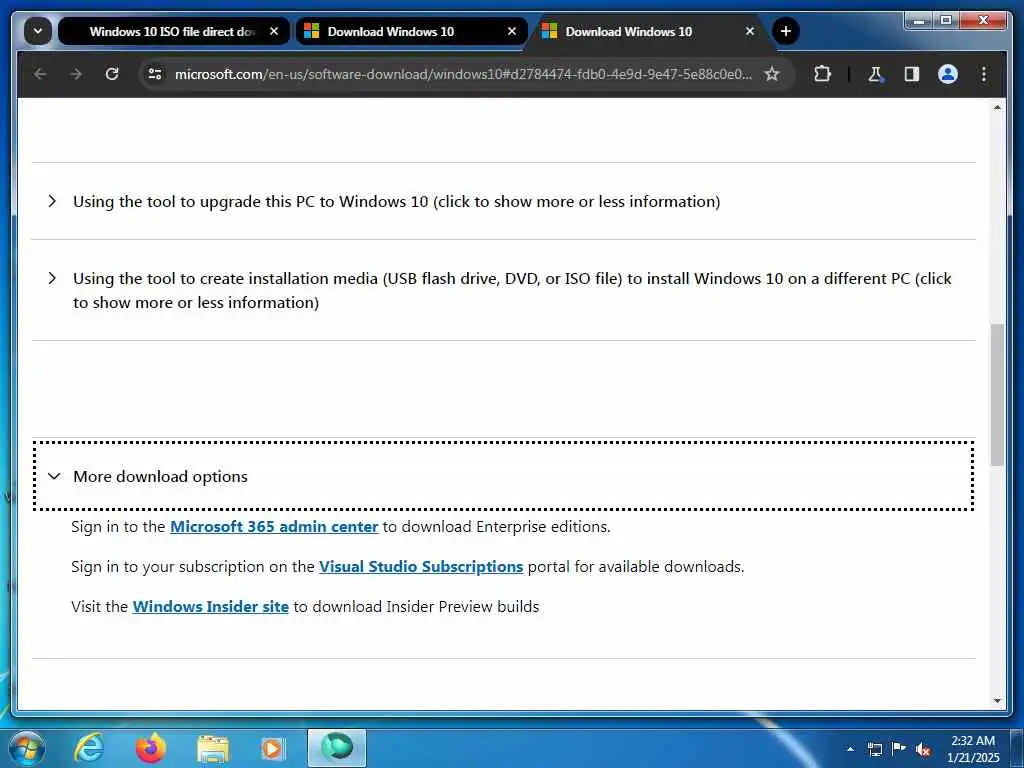Viewport: 1024px width, 768px height.
Task: Open Windows Explorer folder in taskbar
Action: pos(212,748)
